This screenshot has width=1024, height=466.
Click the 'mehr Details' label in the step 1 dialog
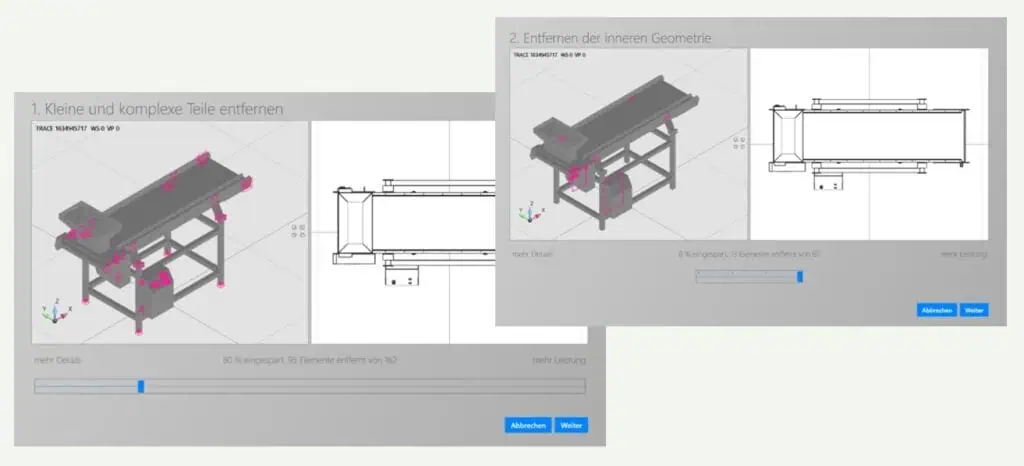tap(58, 360)
